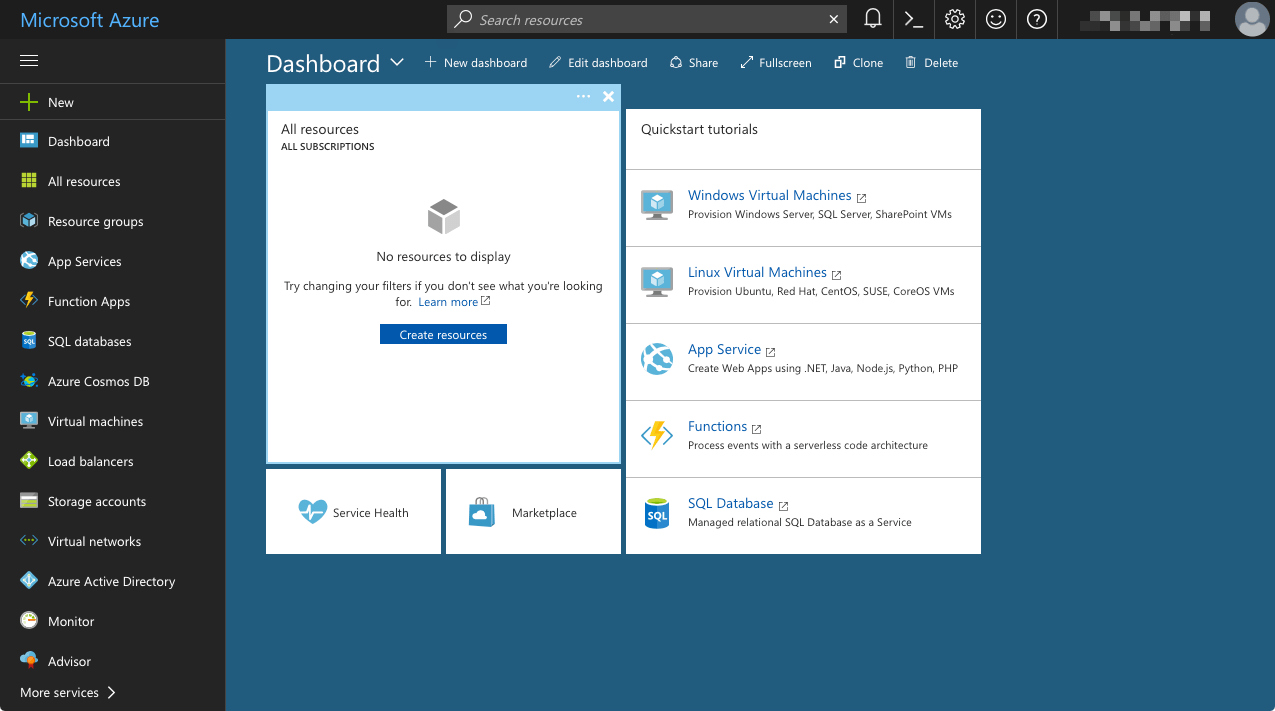The image size is (1275, 711).
Task: Check notifications via the bell icon
Action: click(872, 19)
